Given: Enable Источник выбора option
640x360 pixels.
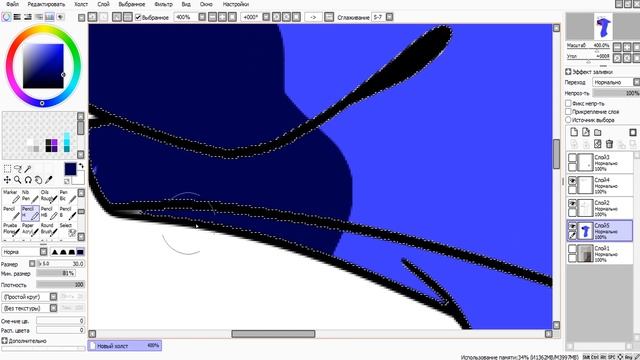Looking at the screenshot, I should [568, 120].
